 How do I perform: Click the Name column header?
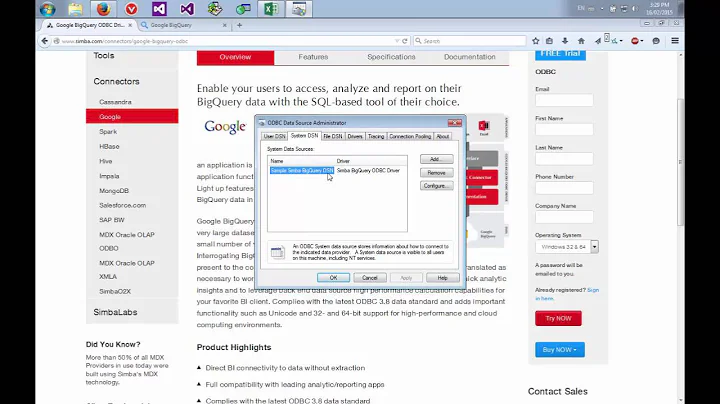[x=302, y=161]
